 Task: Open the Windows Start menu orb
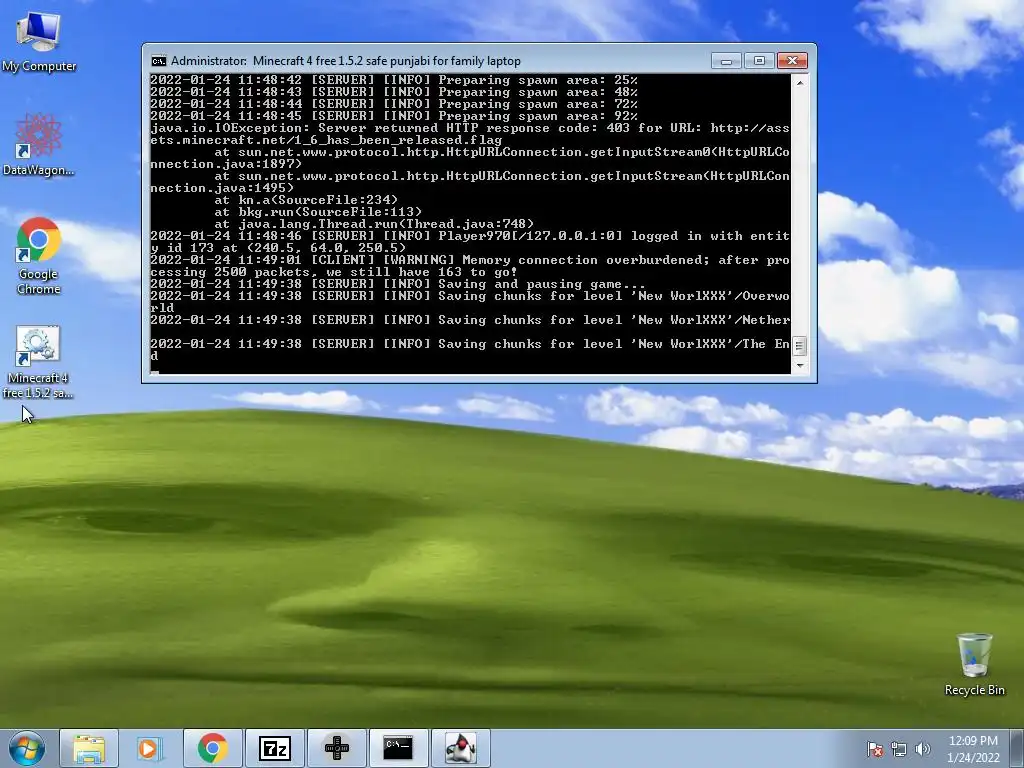pyautogui.click(x=27, y=748)
